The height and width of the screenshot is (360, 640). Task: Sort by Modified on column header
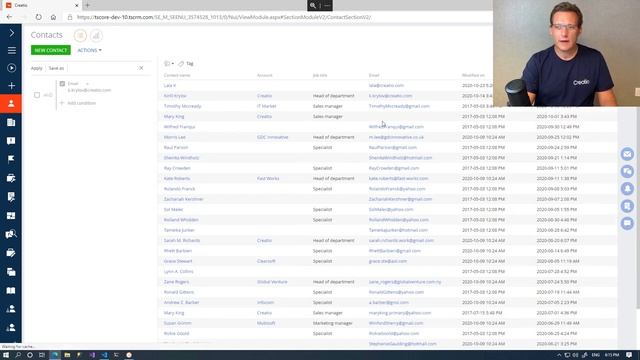473,76
